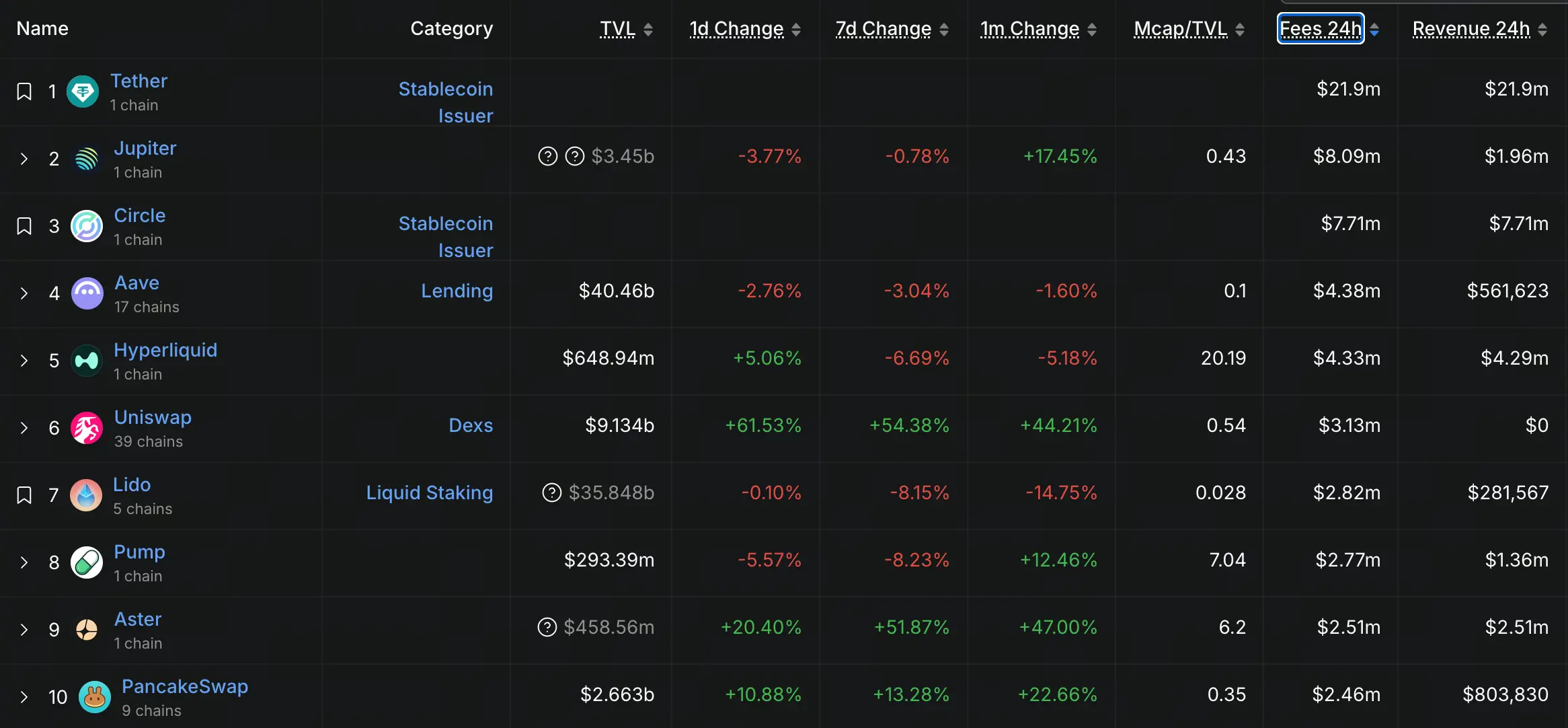Click the Name column header
1568x728 pixels.
point(42,28)
